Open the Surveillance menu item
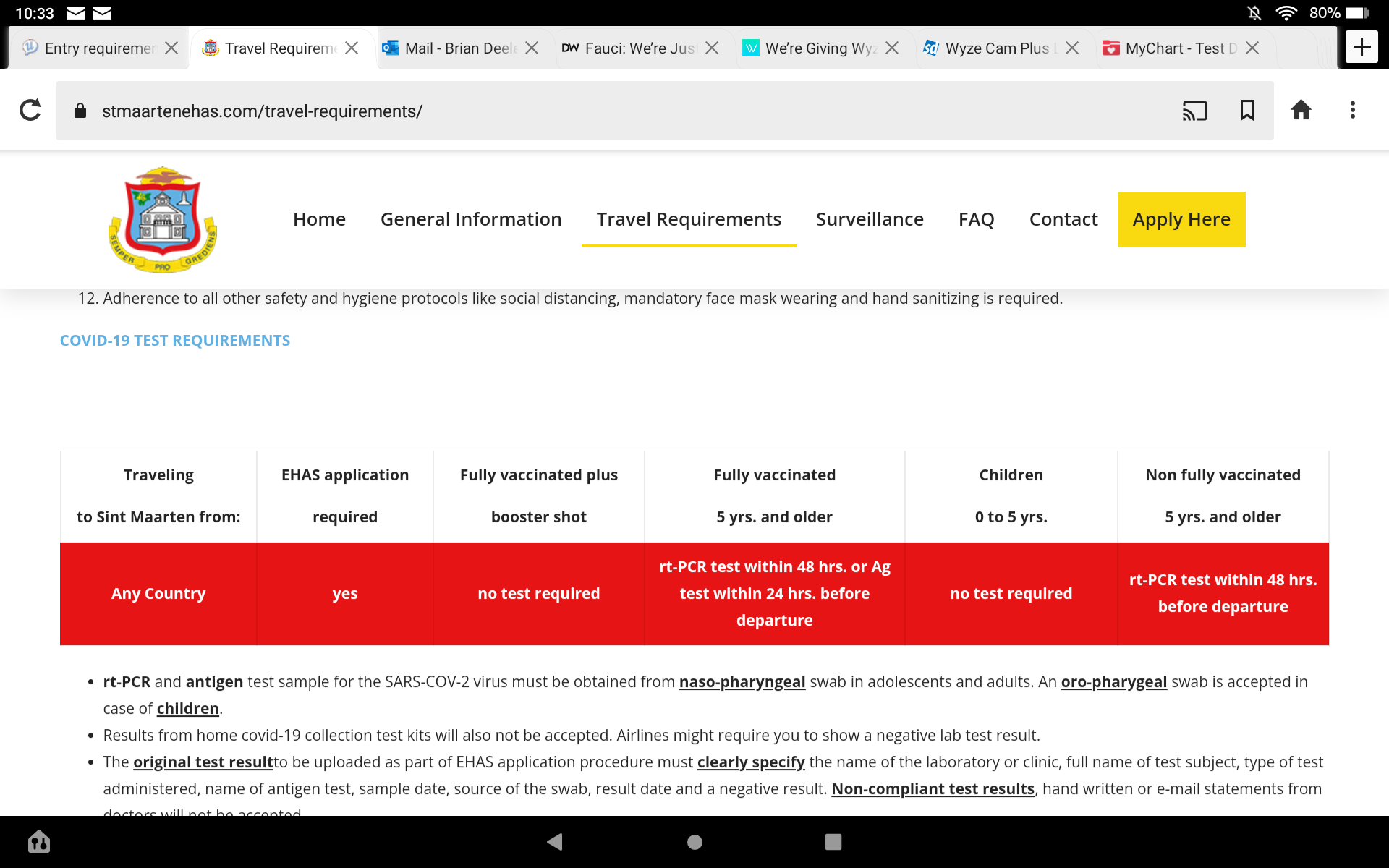The width and height of the screenshot is (1389, 868). pos(870,219)
